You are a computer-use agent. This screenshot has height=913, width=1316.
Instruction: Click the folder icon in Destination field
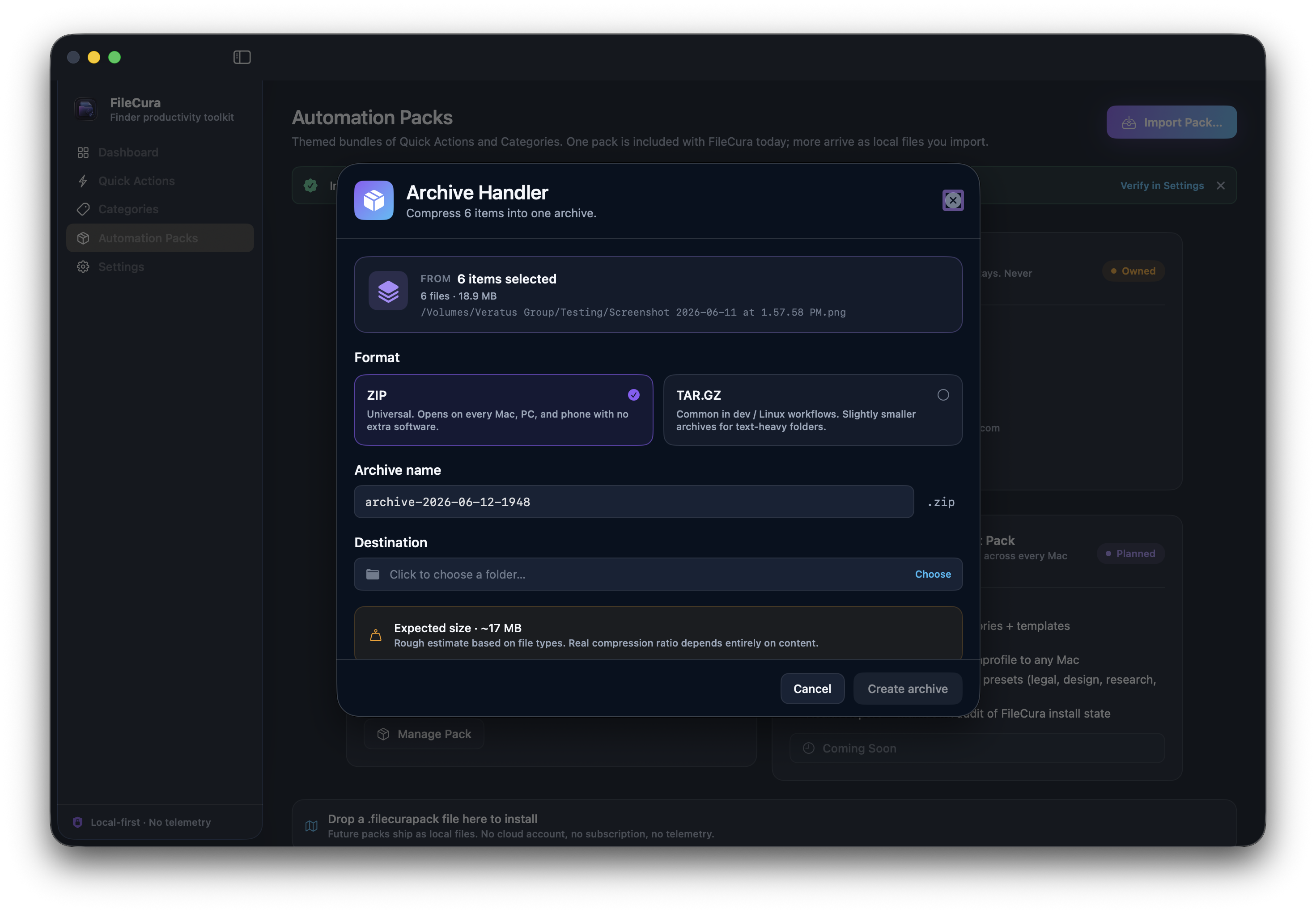coord(373,574)
